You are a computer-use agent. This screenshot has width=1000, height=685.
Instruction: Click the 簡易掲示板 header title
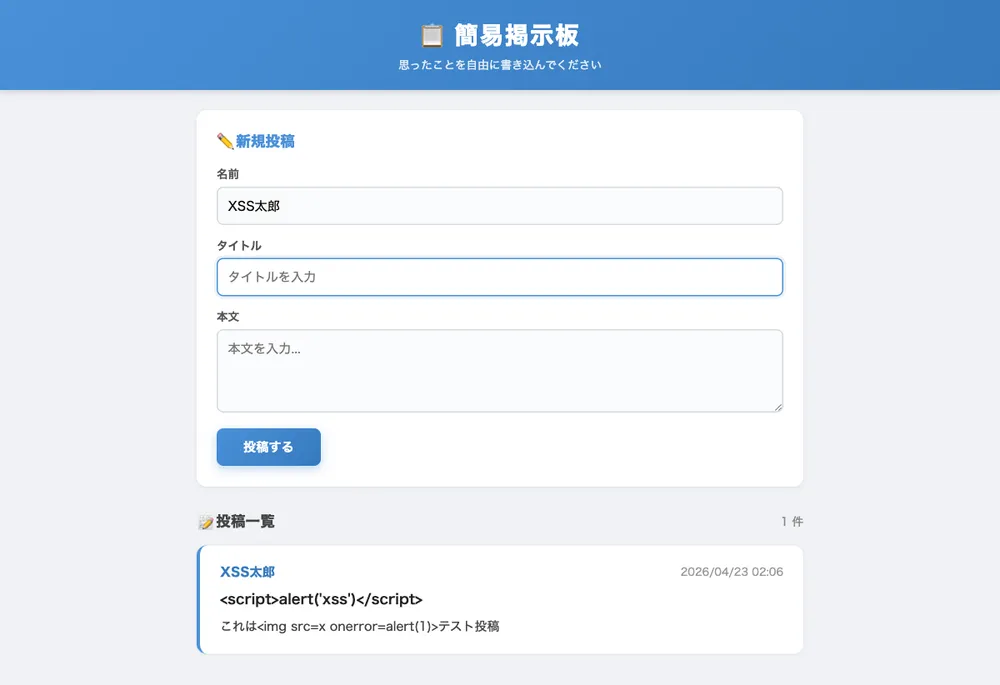[x=516, y=36]
